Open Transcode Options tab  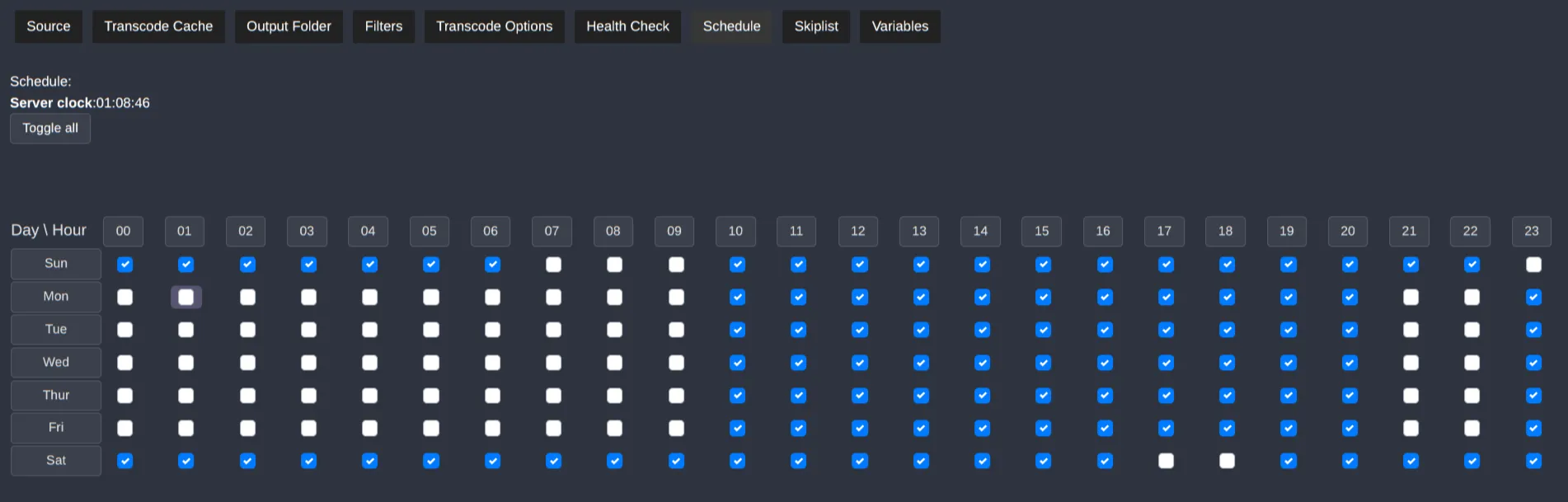click(495, 26)
